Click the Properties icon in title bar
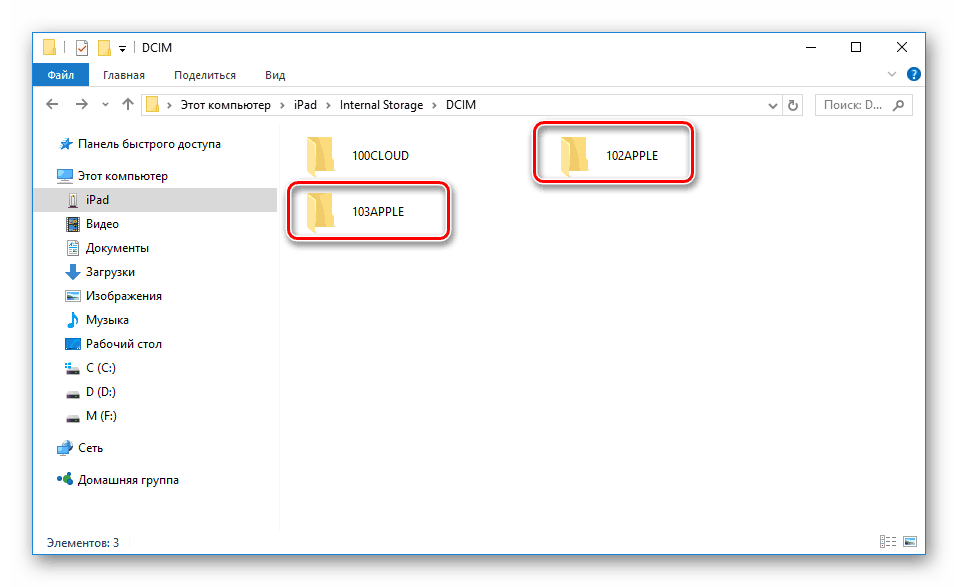 (x=82, y=48)
